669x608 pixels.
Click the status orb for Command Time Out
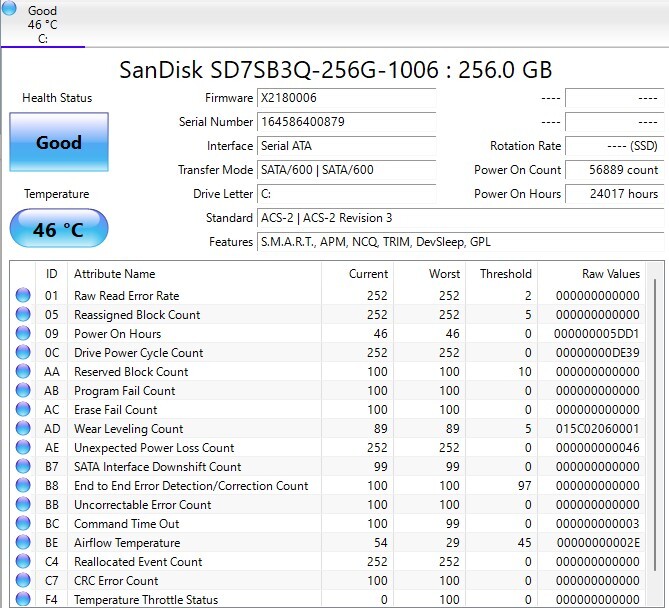(x=23, y=524)
